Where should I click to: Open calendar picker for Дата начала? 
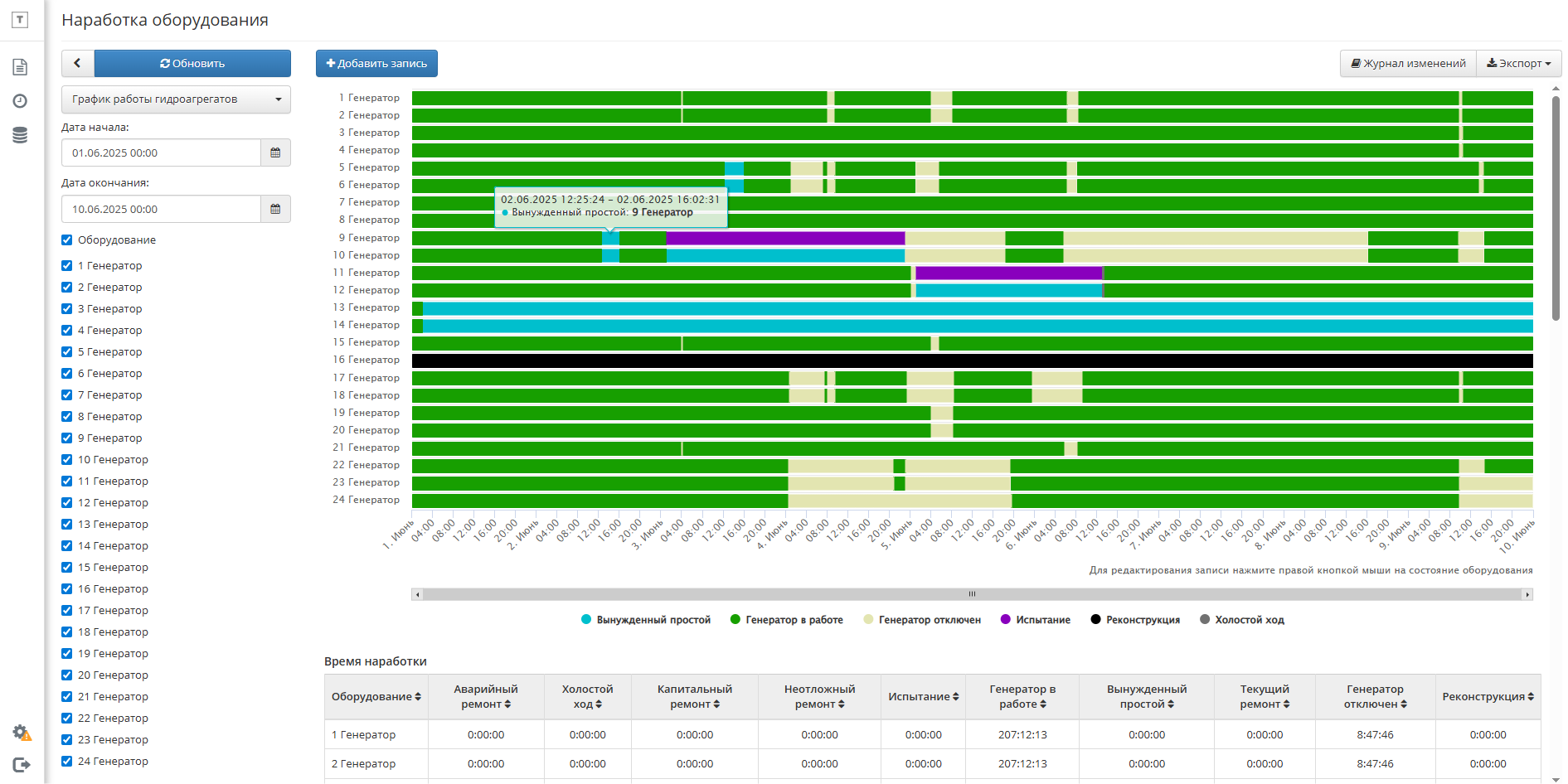275,152
